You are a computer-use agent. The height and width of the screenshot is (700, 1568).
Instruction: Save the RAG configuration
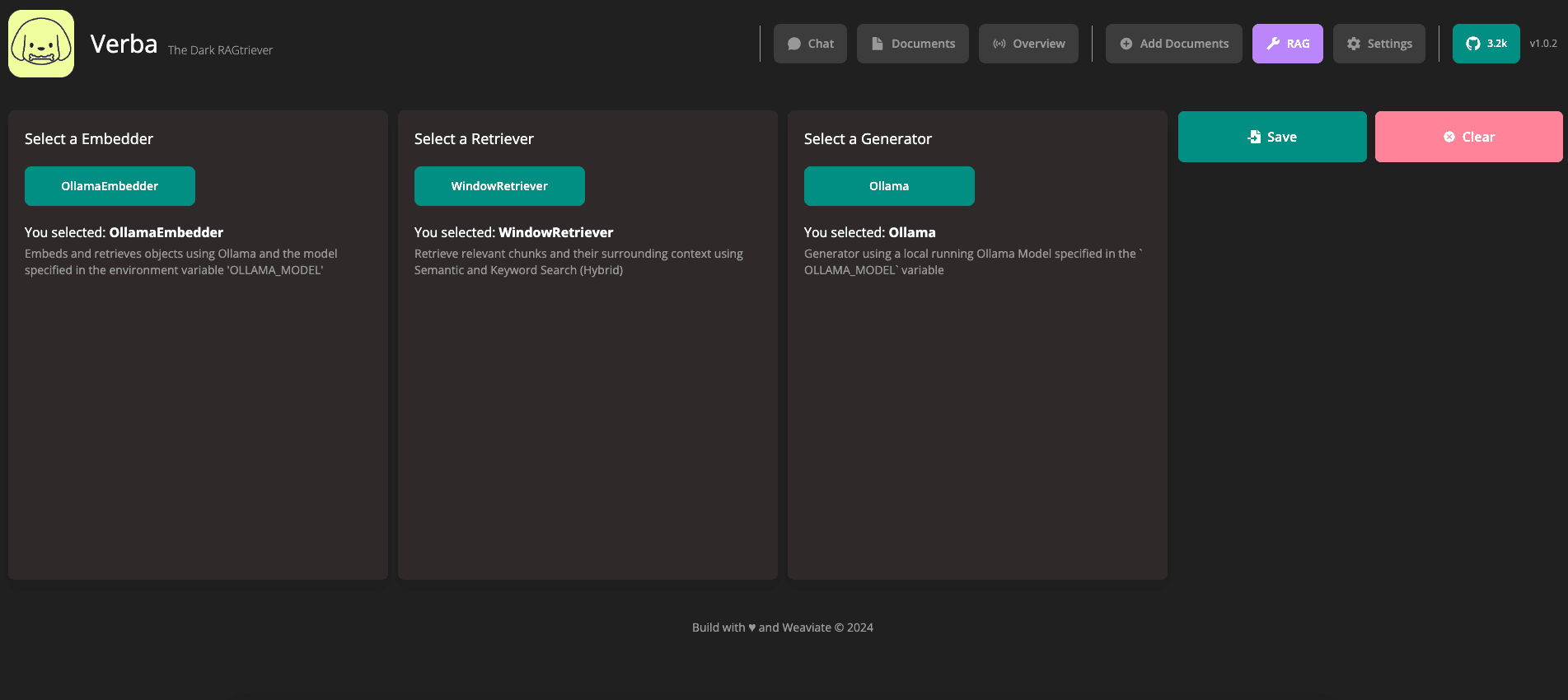(1272, 137)
